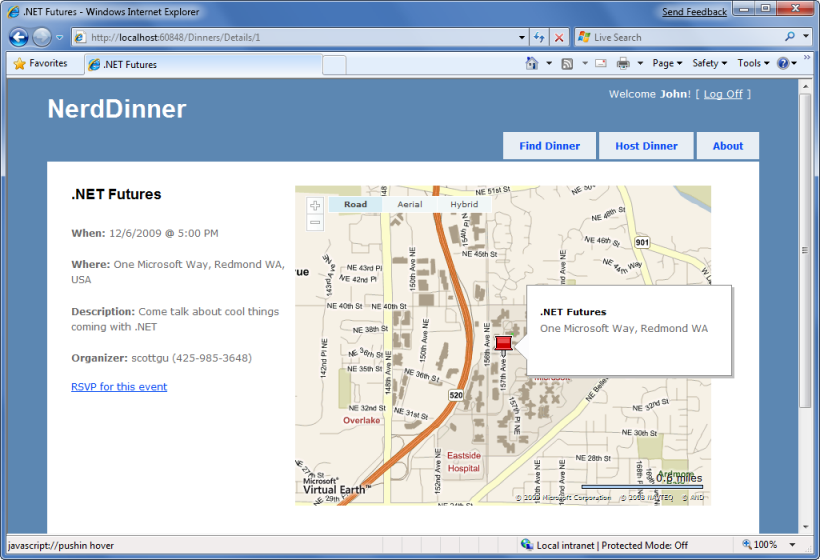Click the route 520 shield marker
The image size is (820, 560).
(456, 395)
